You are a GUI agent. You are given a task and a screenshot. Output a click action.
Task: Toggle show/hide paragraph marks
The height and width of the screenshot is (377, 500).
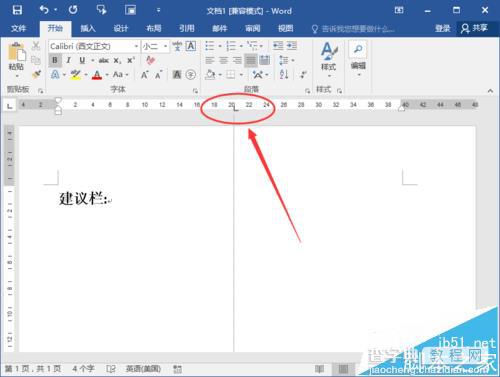pos(303,74)
